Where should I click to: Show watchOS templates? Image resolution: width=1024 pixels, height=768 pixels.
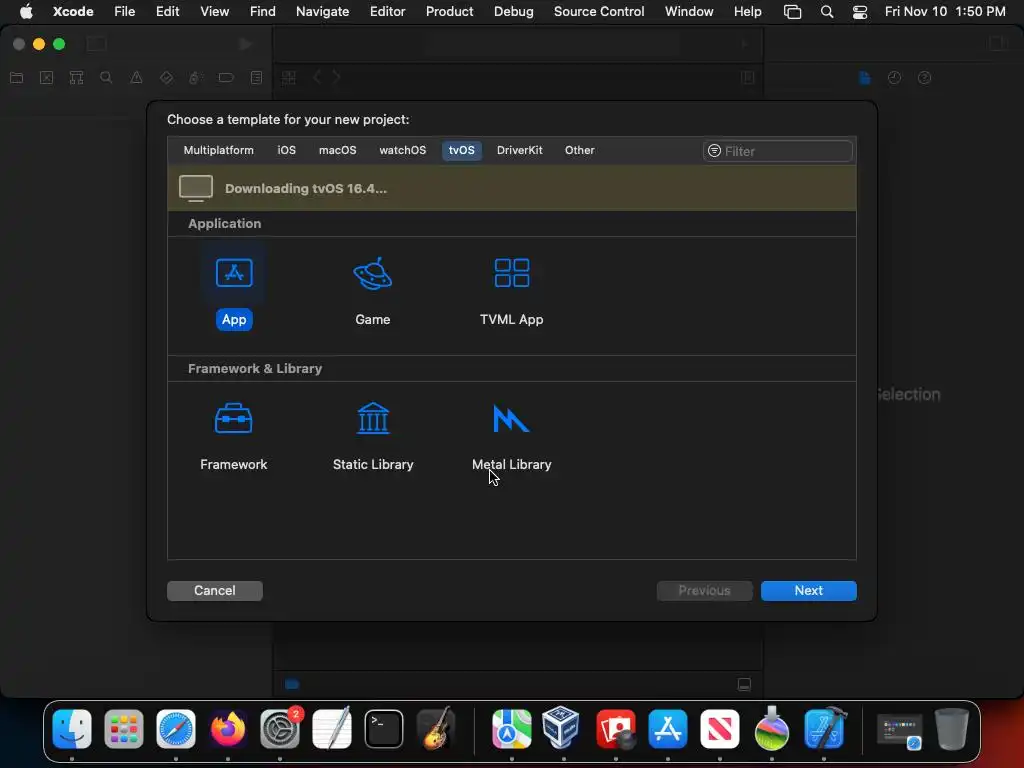[402, 150]
